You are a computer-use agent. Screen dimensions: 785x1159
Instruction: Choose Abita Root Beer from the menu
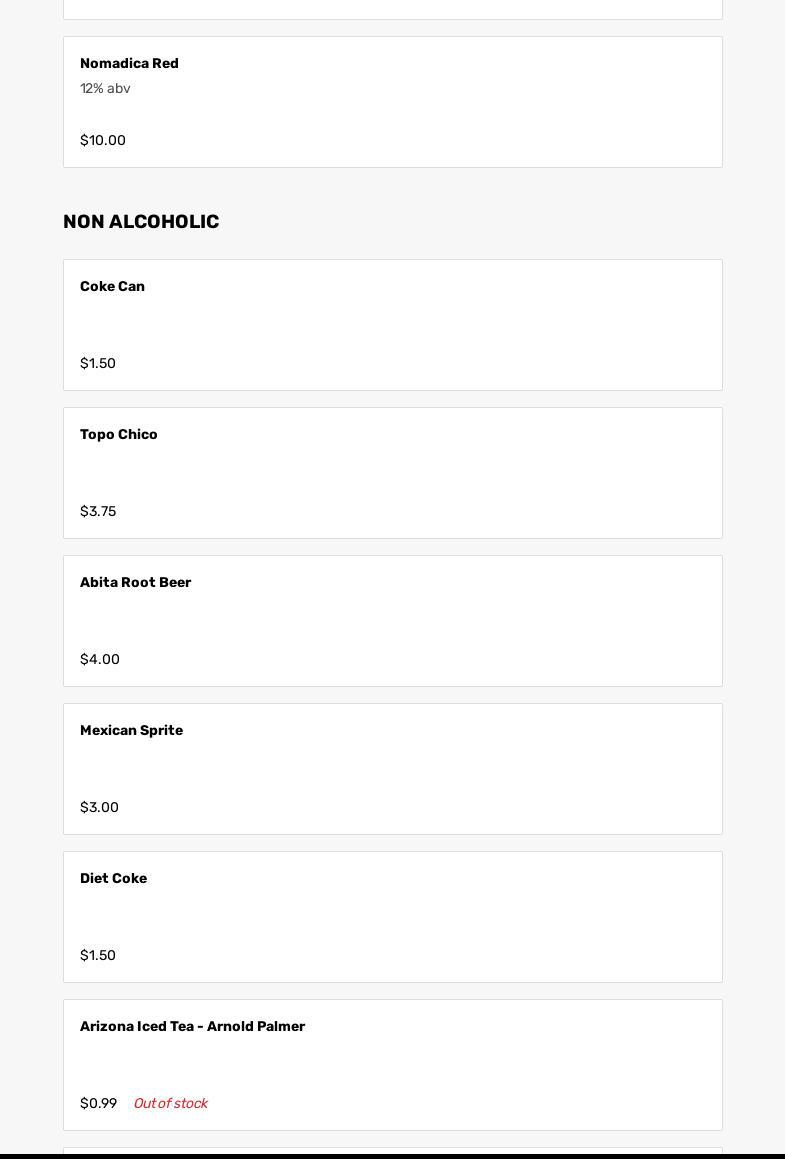point(135,583)
